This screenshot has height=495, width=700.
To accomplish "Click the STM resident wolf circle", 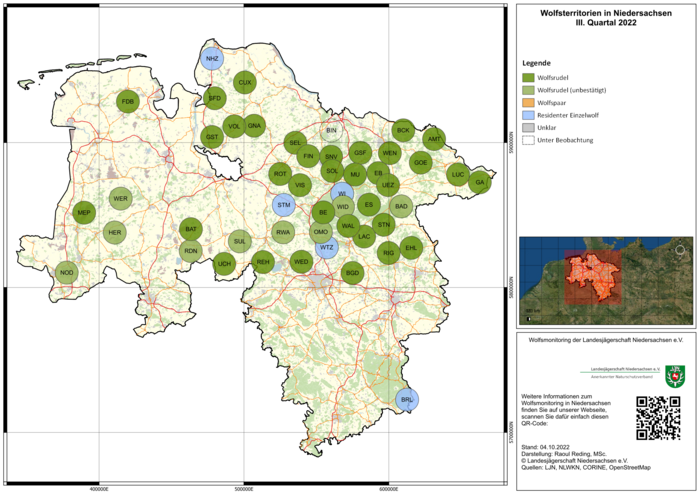I will click(284, 205).
